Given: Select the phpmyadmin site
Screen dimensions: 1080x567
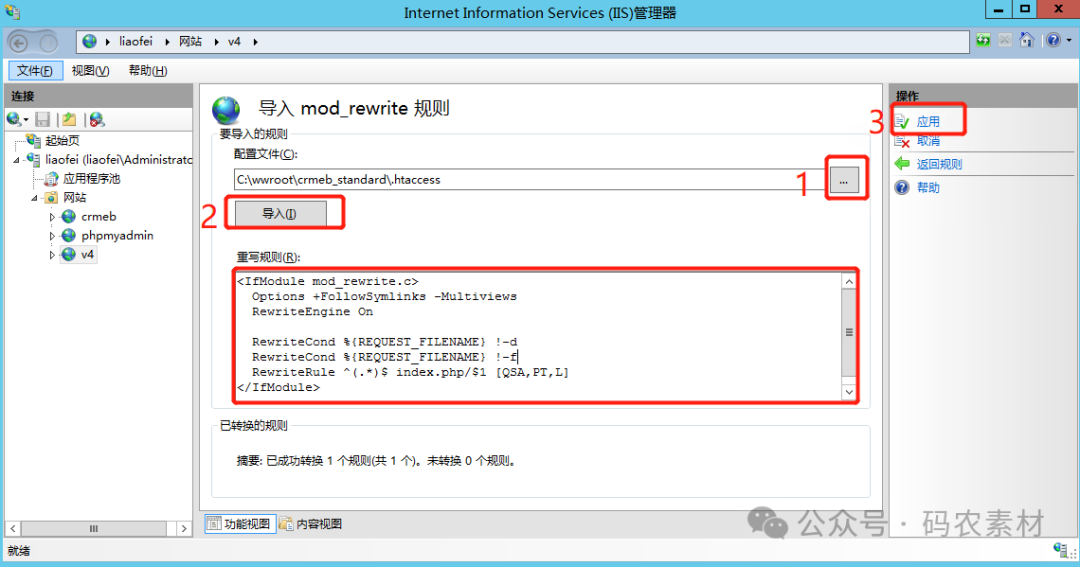Looking at the screenshot, I should pos(117,236).
